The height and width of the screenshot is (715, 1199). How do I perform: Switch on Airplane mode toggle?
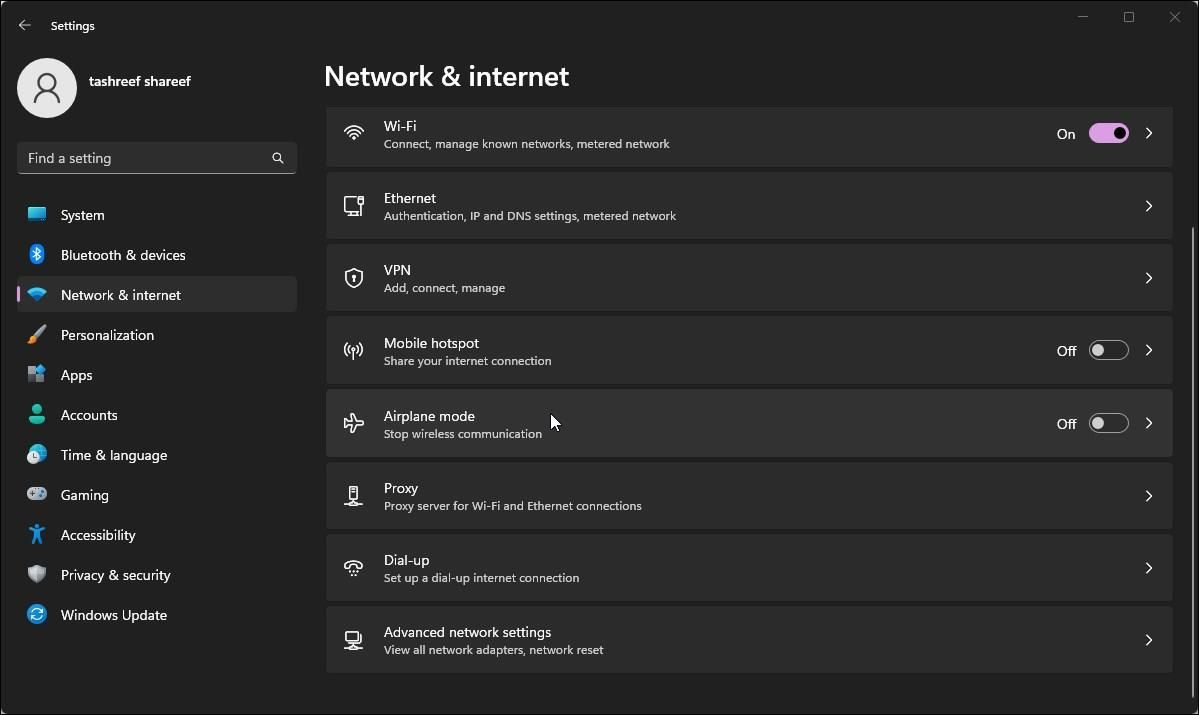tap(1108, 423)
